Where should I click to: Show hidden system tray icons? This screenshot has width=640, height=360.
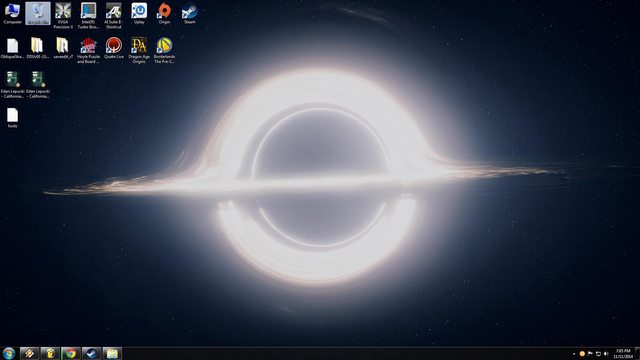click(x=574, y=354)
